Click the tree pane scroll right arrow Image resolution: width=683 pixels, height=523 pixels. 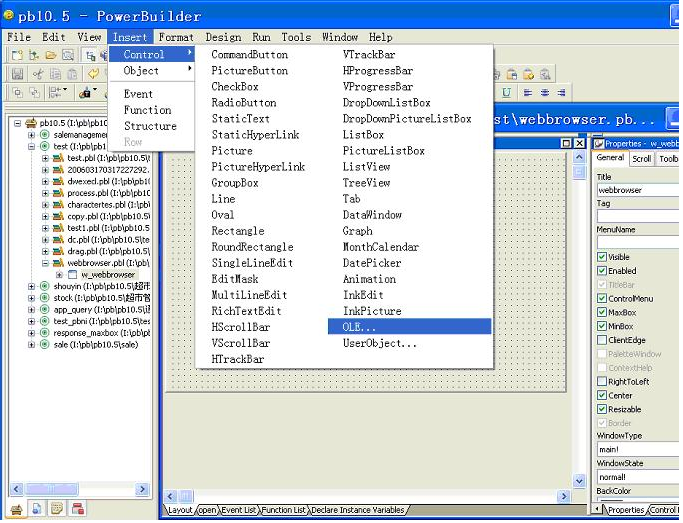[x=142, y=489]
